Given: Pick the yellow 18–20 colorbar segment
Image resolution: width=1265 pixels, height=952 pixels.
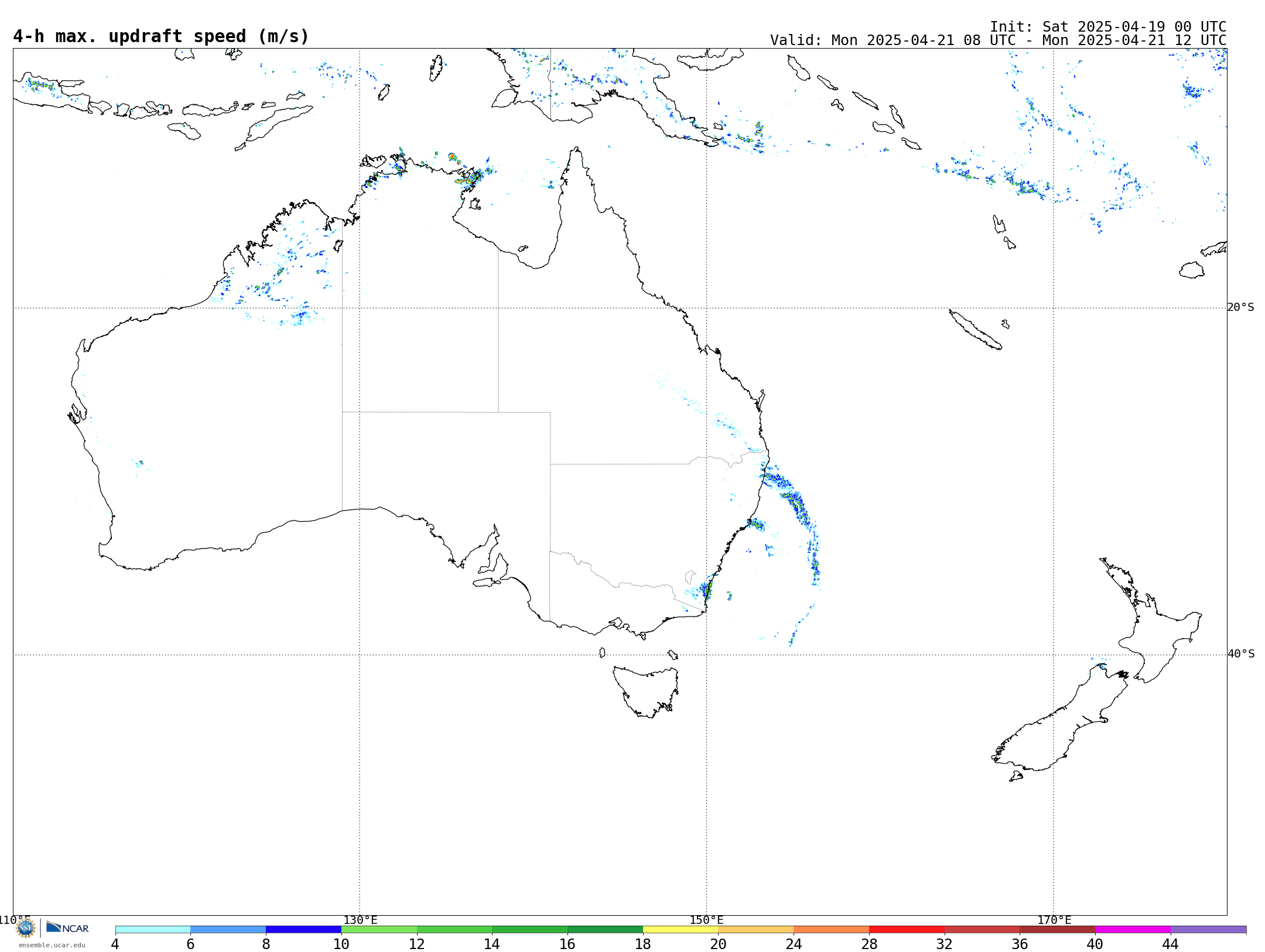Looking at the screenshot, I should (x=681, y=930).
